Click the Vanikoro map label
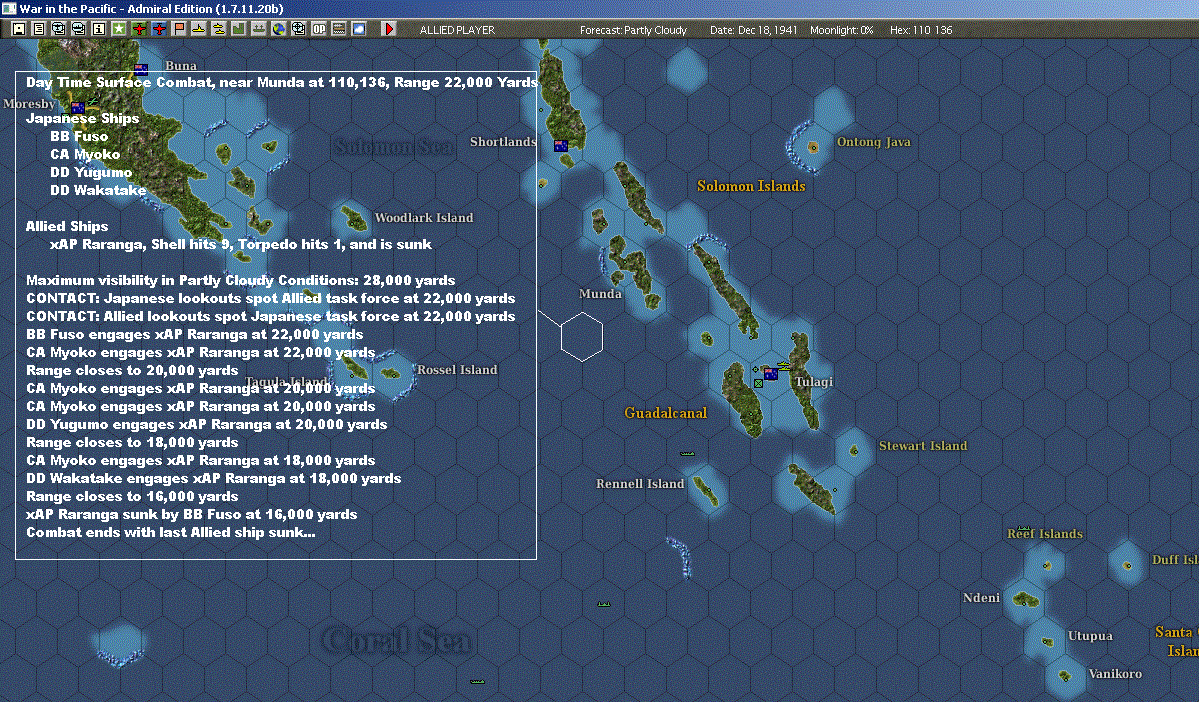 click(x=1115, y=674)
